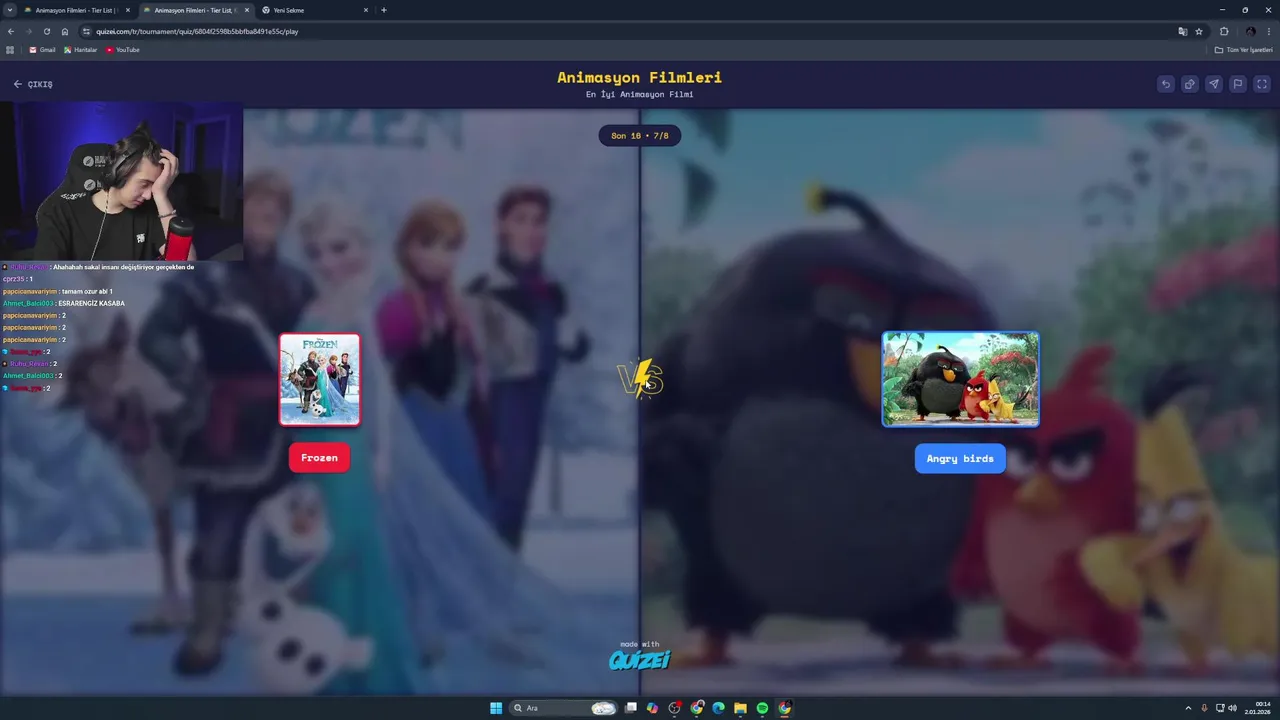This screenshot has width=1280, height=720.
Task: Open Task View in taskbar
Action: (x=631, y=708)
